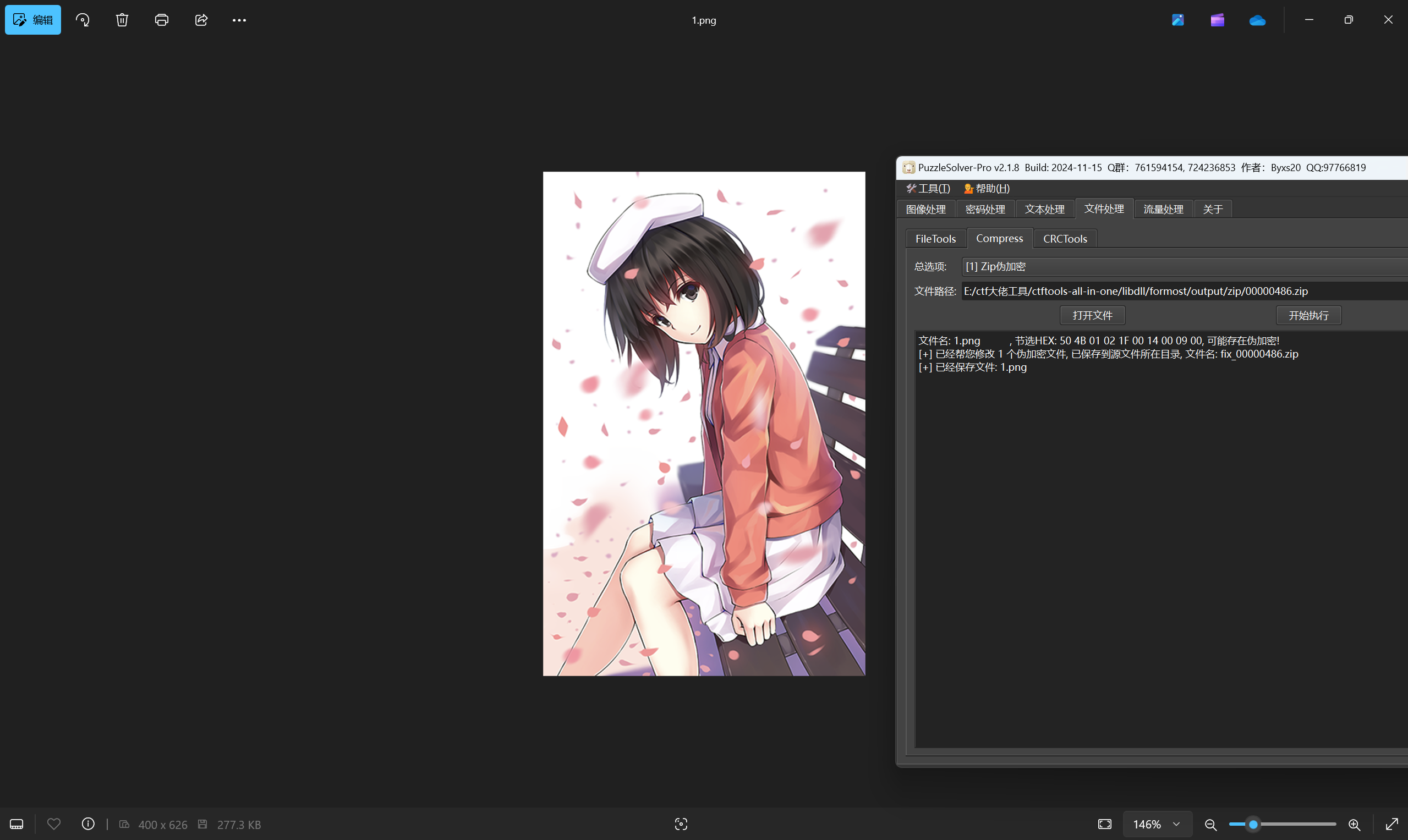The width and height of the screenshot is (1408, 840).
Task: Click the log line 已经保存文件: 1.png
Action: pyautogui.click(x=972, y=367)
